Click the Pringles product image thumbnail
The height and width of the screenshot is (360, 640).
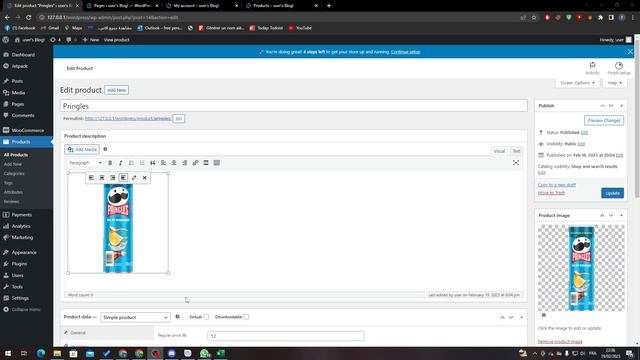click(x=581, y=268)
